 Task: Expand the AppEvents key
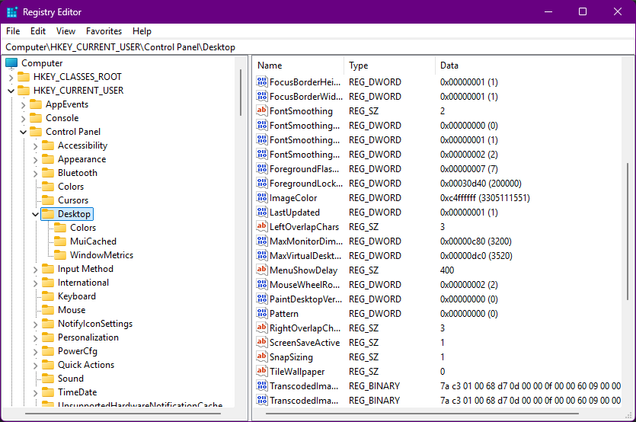tap(23, 105)
